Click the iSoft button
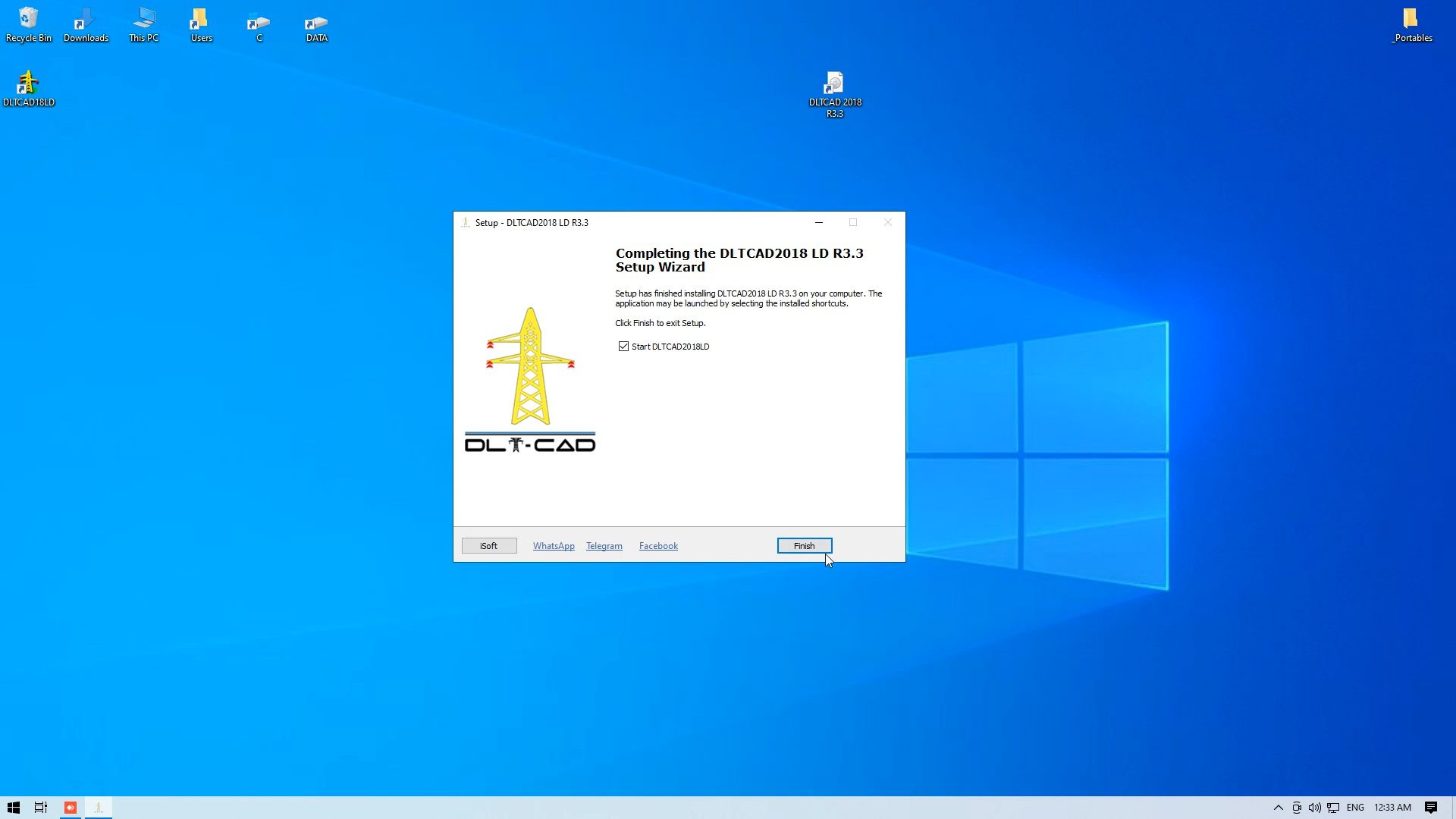Viewport: 1456px width, 819px height. [489, 546]
